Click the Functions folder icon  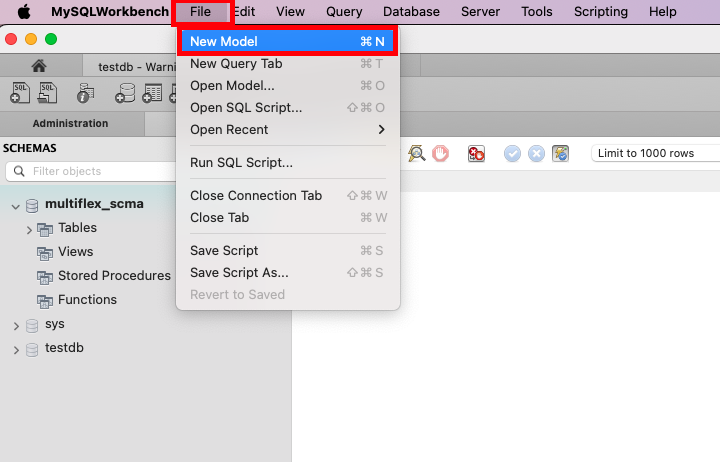tap(45, 301)
